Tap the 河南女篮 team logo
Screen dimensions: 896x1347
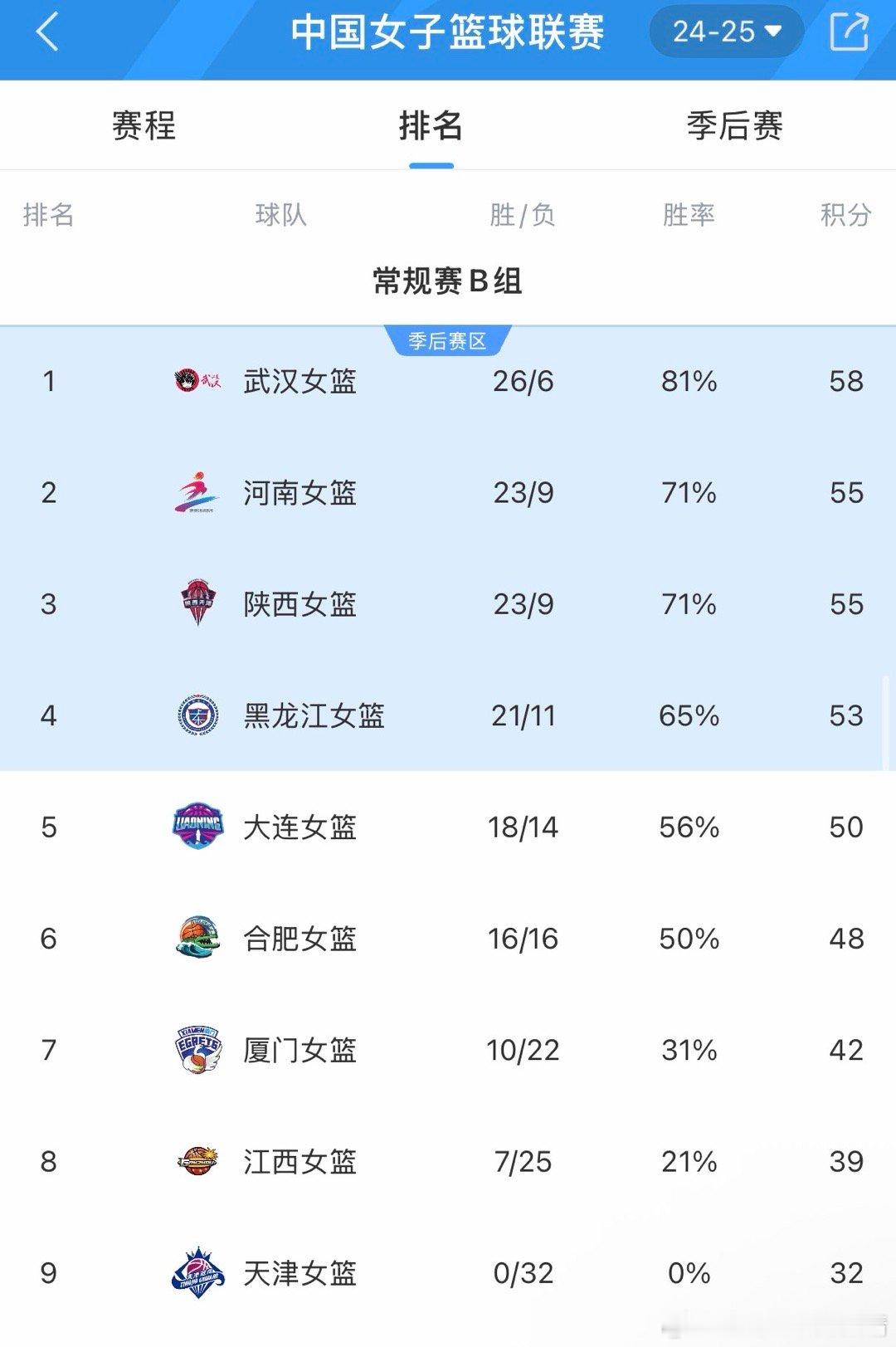197,492
